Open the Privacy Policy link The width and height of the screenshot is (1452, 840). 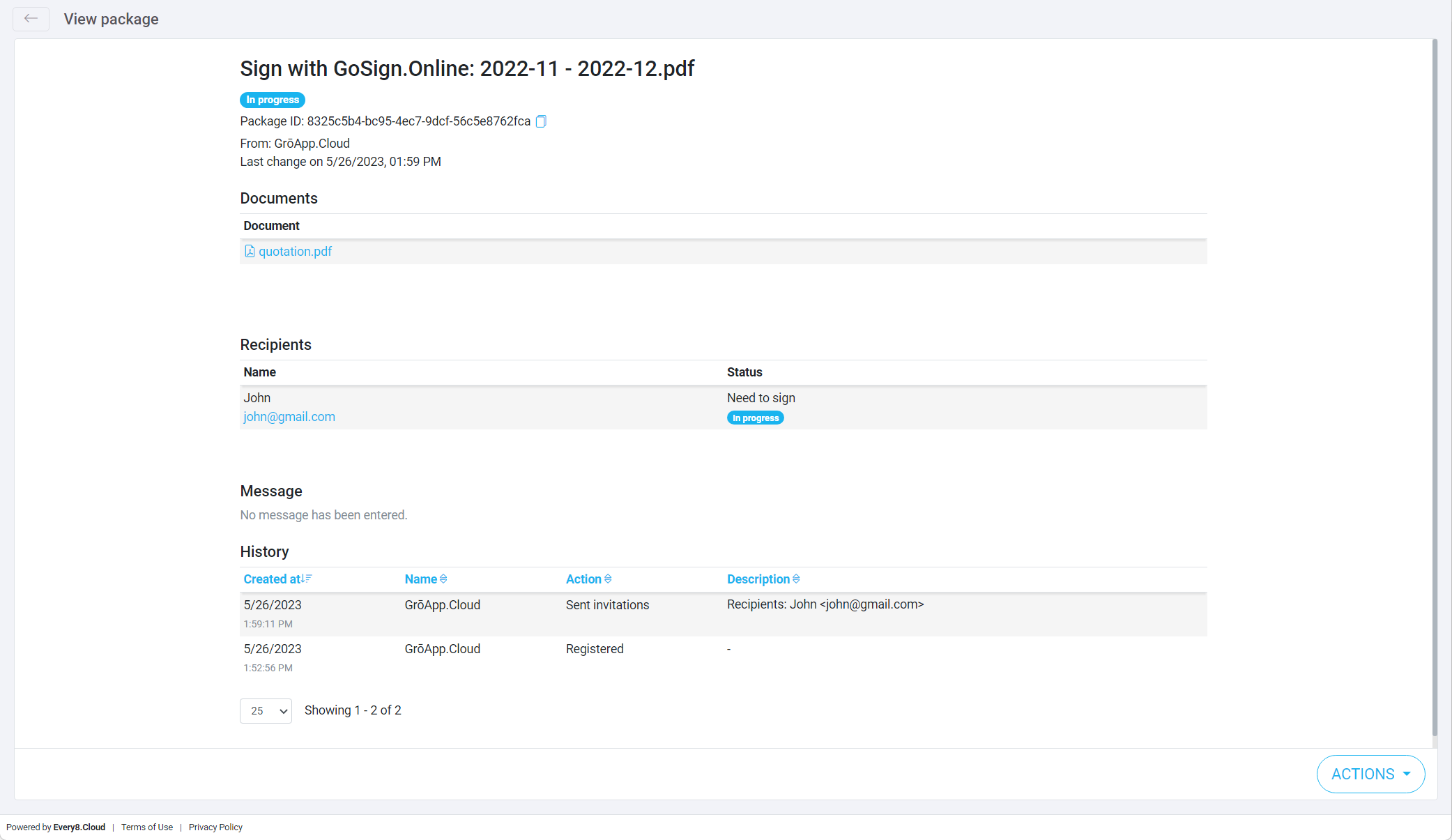point(215,827)
